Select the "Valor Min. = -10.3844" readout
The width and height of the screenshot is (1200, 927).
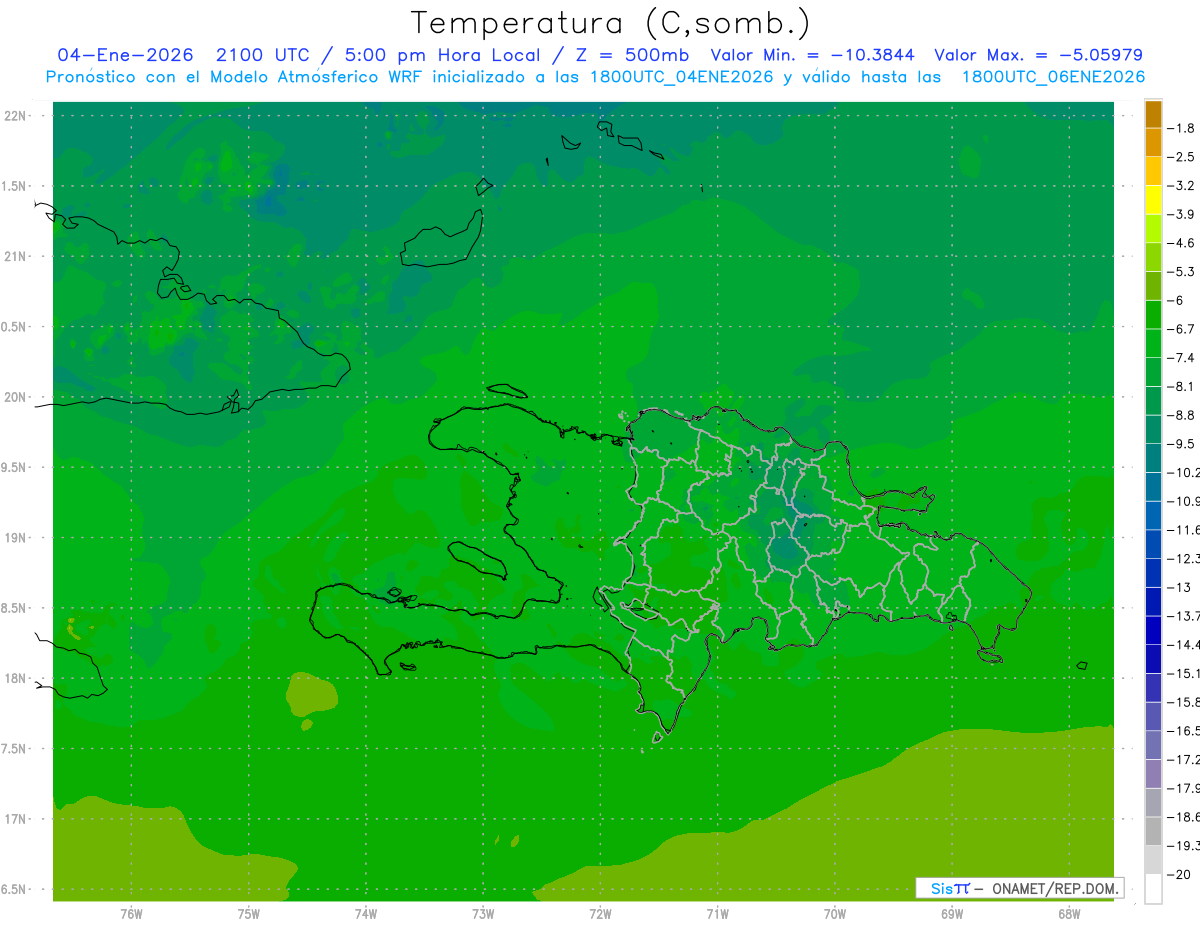click(x=814, y=55)
